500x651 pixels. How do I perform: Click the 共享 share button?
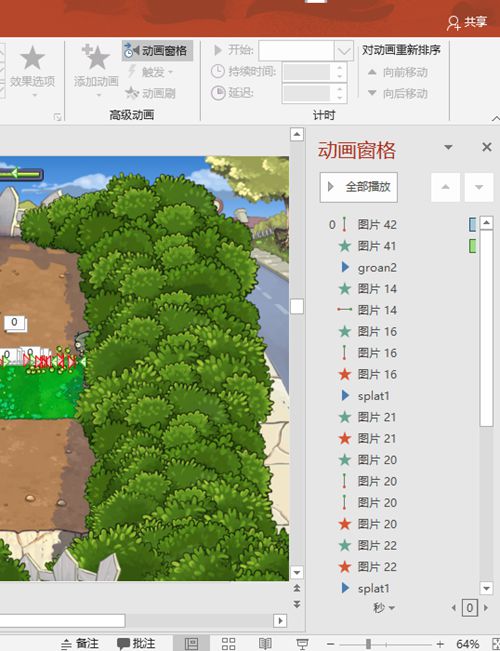click(467, 22)
